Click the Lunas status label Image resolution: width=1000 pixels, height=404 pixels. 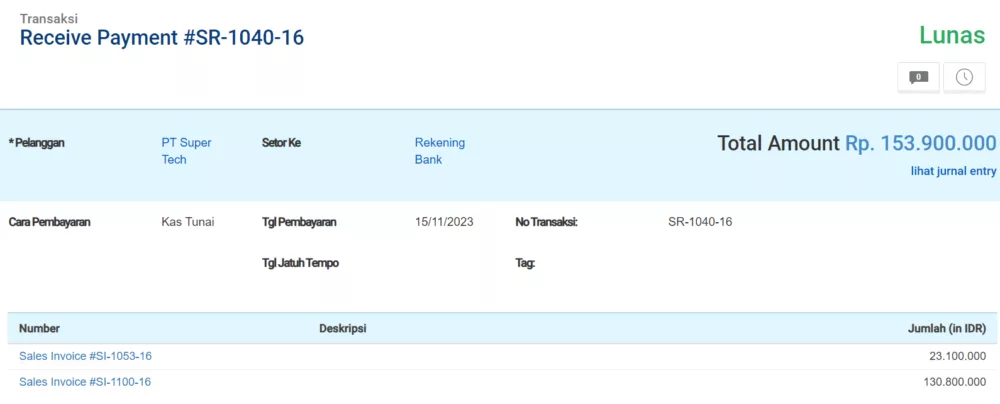(x=952, y=35)
